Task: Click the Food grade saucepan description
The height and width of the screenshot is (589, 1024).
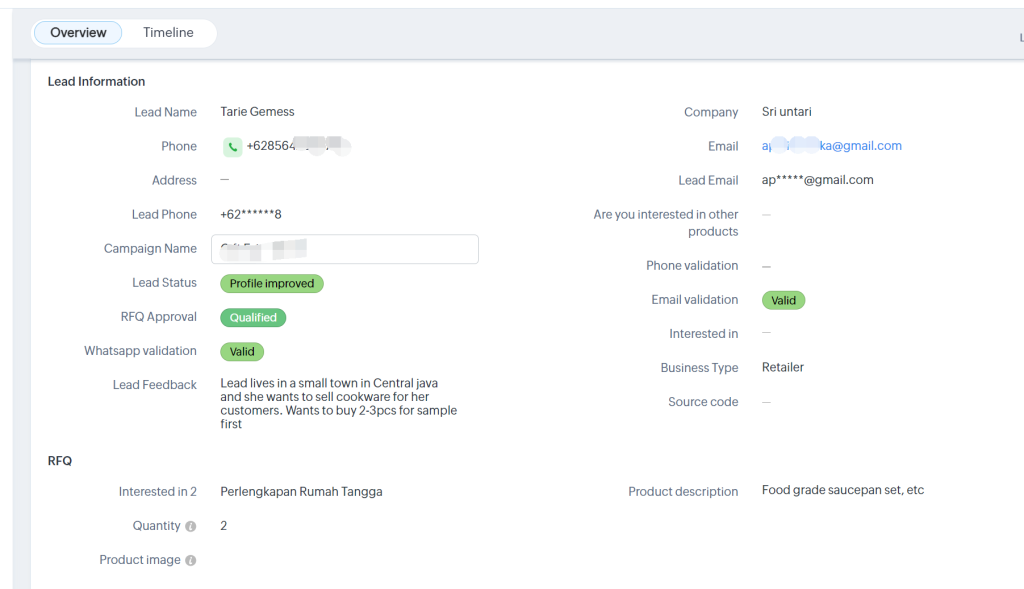Action: (x=842, y=490)
